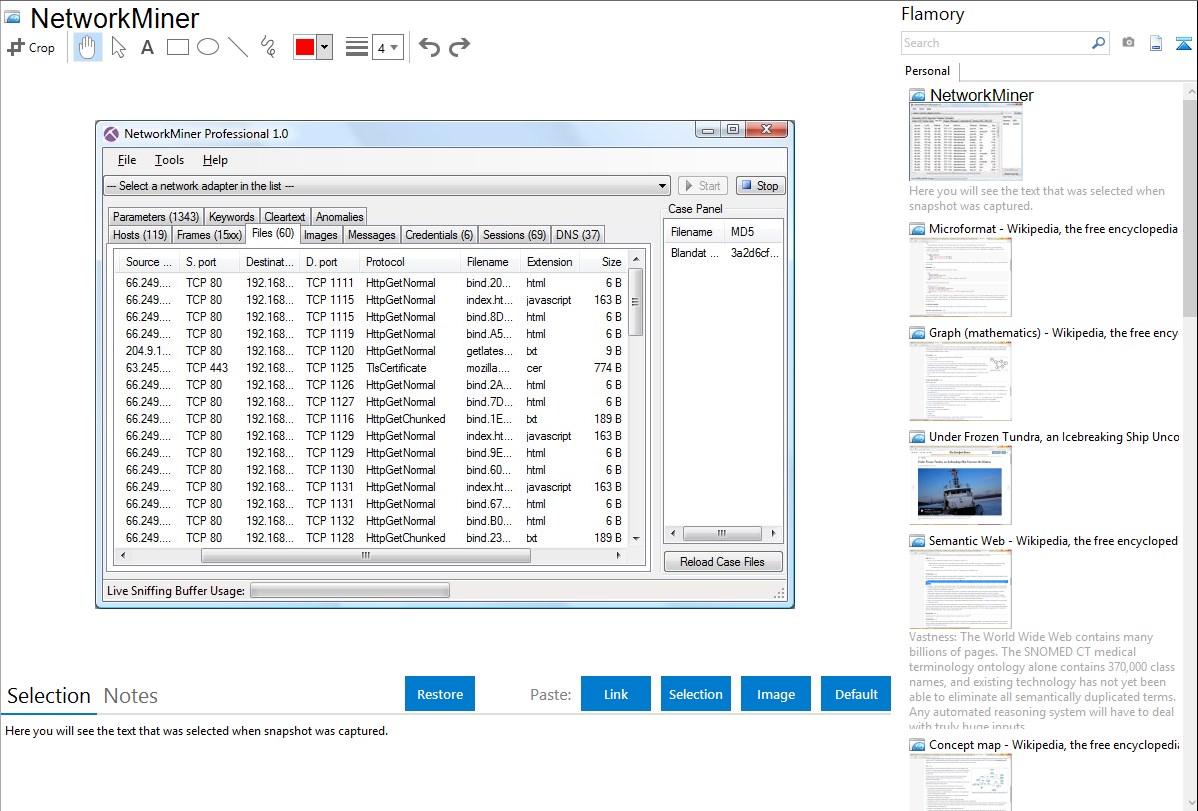The width and height of the screenshot is (1198, 811).
Task: Click the Case Panel horizontal scrollbar
Action: pos(722,534)
